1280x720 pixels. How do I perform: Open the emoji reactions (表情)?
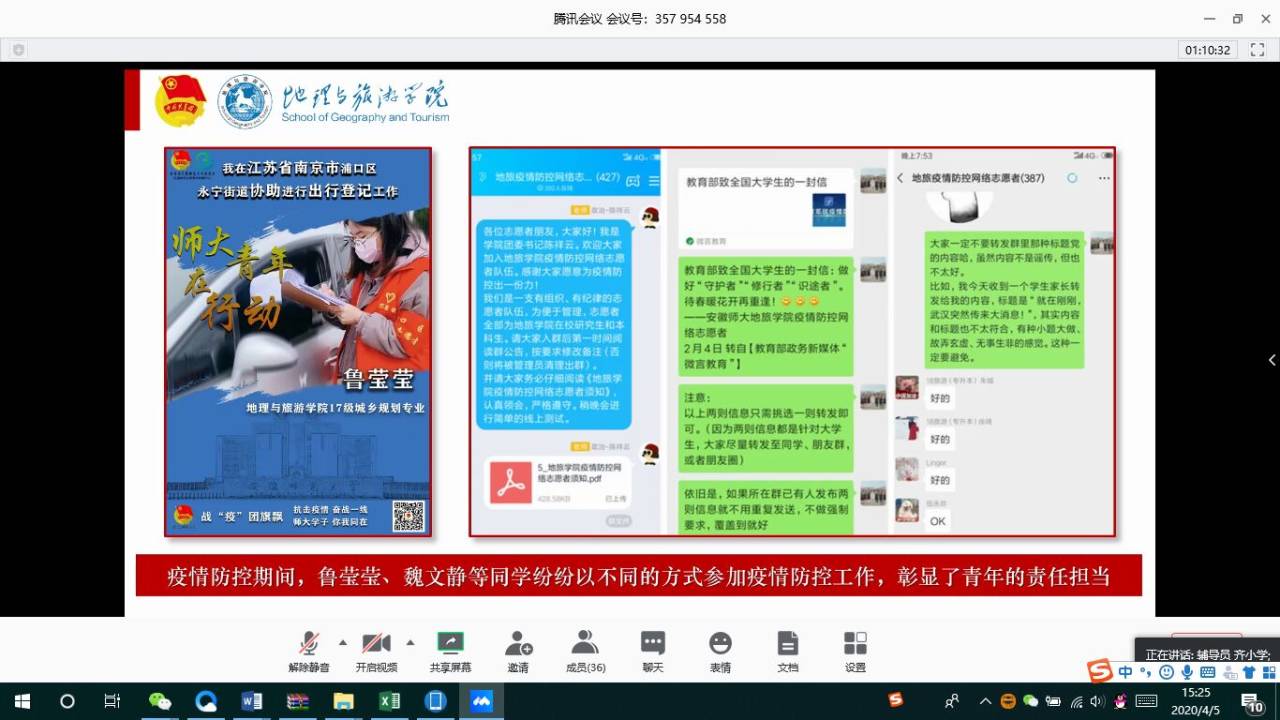point(720,643)
